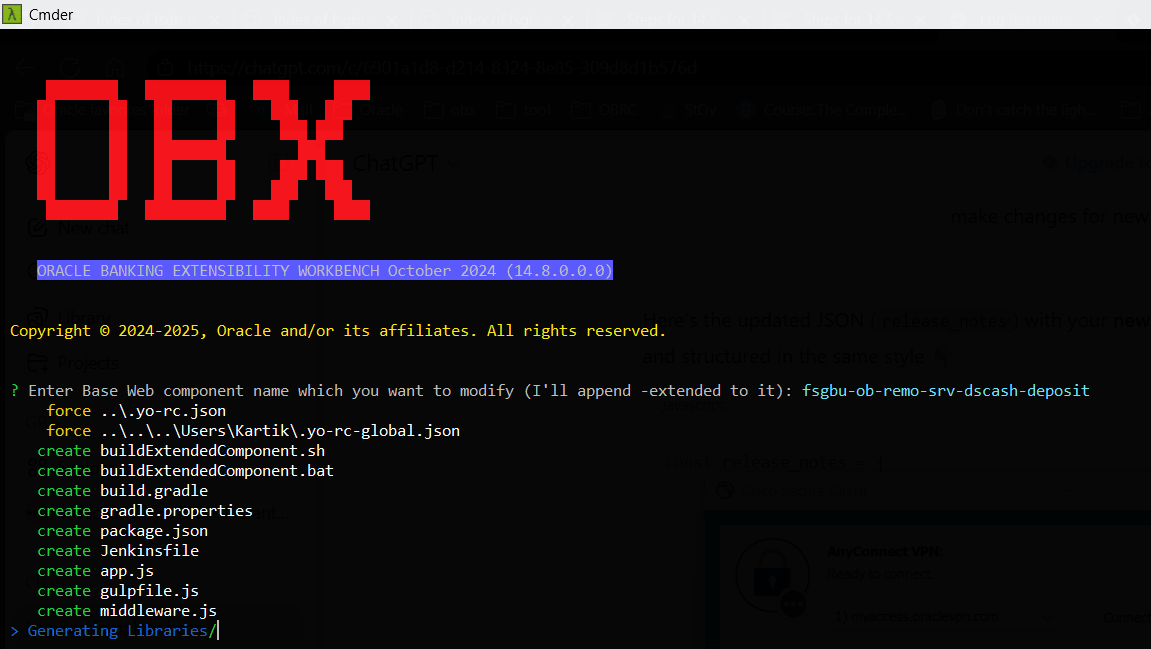This screenshot has height=649, width=1151.
Task: Click the middleware.js file entry
Action: 159,611
